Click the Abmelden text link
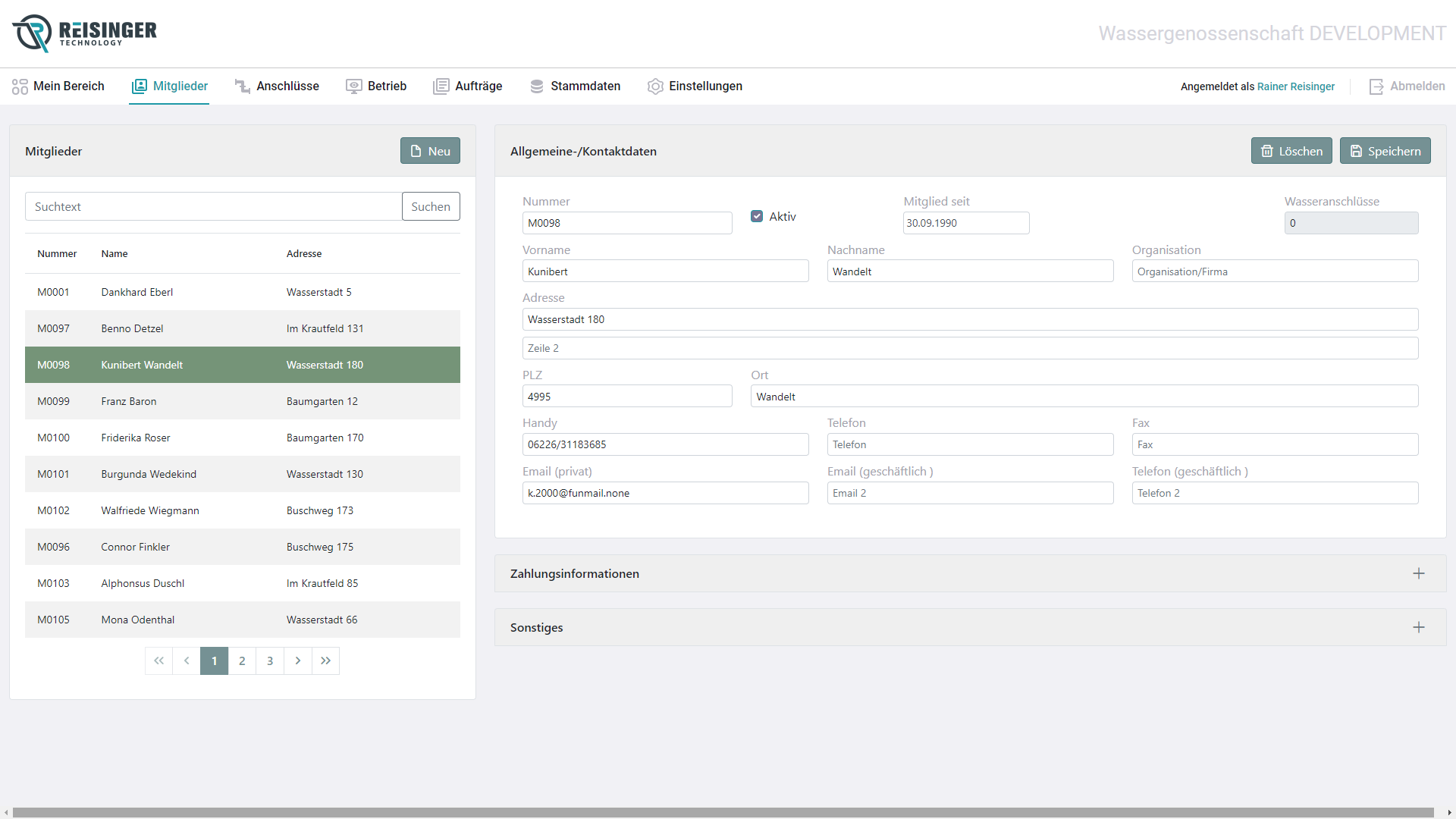This screenshot has width=1456, height=819. [1417, 86]
